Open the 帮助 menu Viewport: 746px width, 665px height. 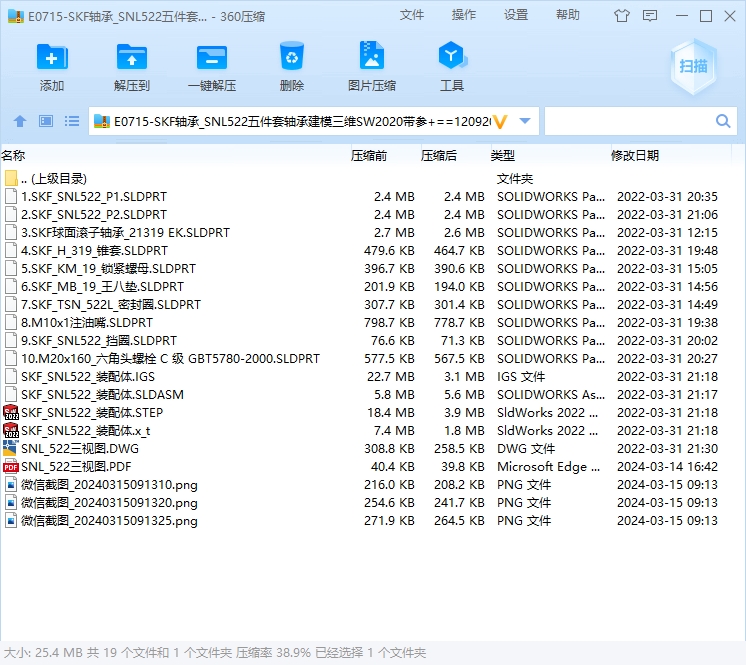click(x=568, y=15)
